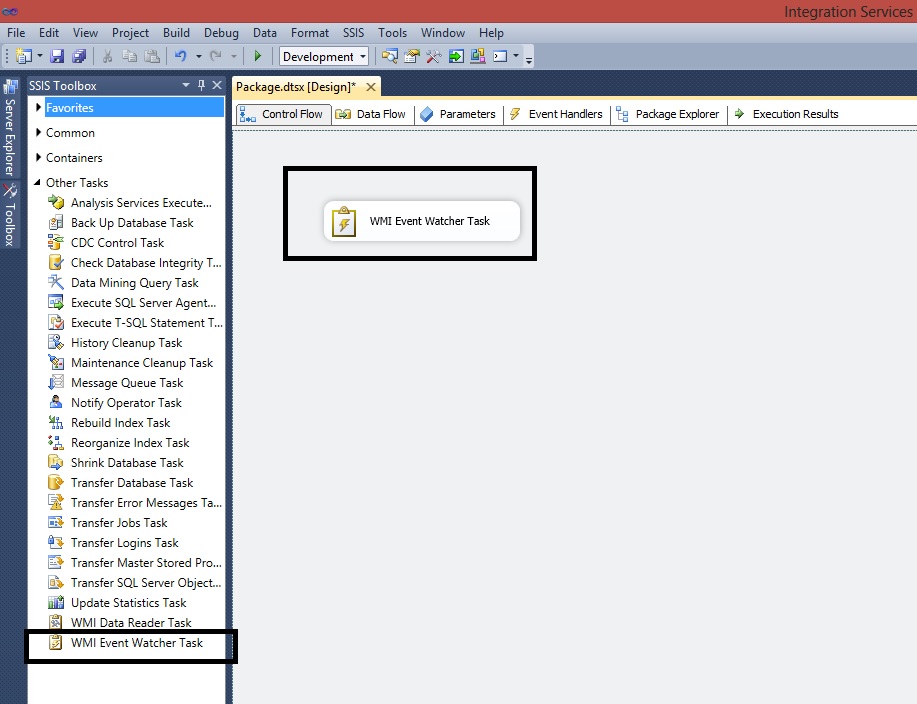Image resolution: width=917 pixels, height=704 pixels.
Task: Switch to the Package Explorer tab
Action: coord(668,114)
